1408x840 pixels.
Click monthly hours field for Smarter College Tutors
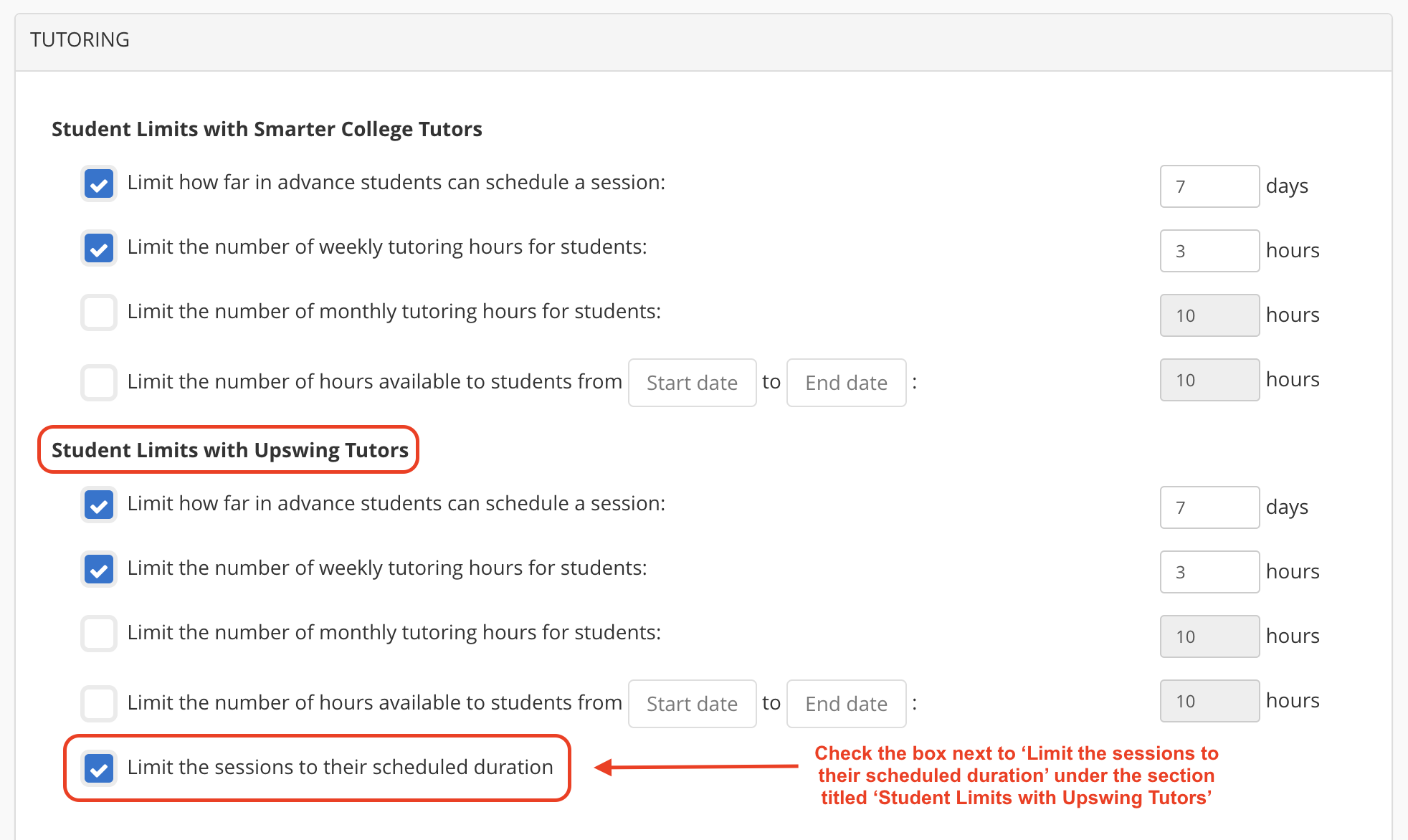pos(1210,315)
